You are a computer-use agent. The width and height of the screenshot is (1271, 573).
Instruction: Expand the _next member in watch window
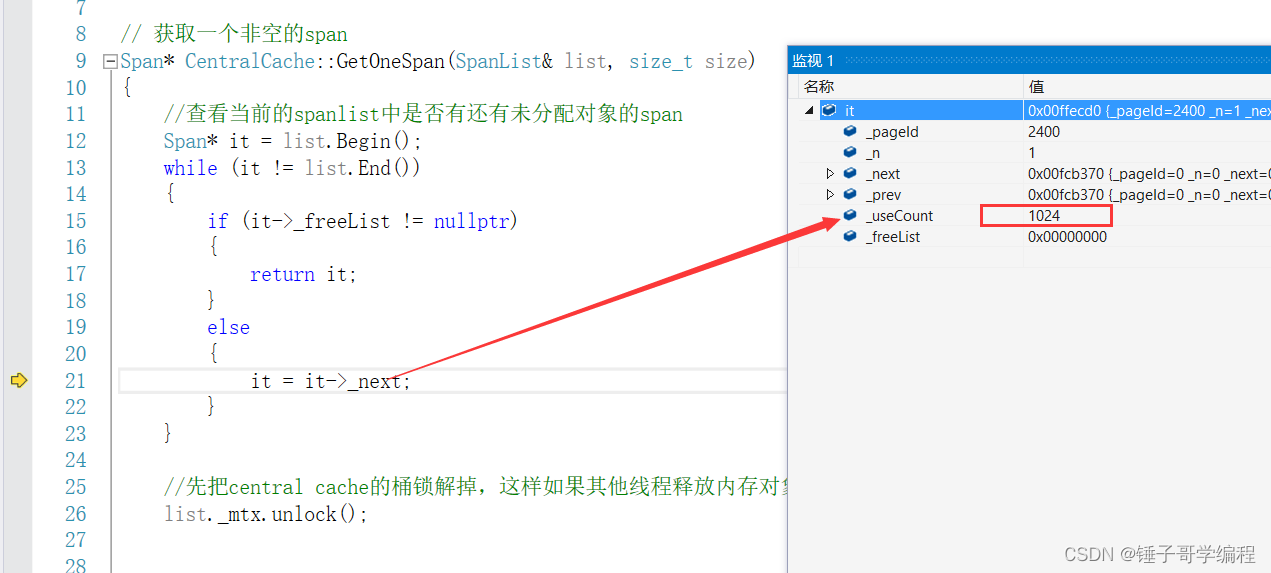tap(830, 174)
